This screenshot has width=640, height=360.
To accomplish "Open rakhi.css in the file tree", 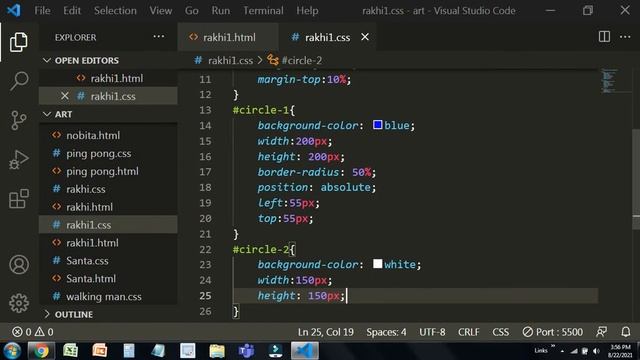I will (x=86, y=189).
